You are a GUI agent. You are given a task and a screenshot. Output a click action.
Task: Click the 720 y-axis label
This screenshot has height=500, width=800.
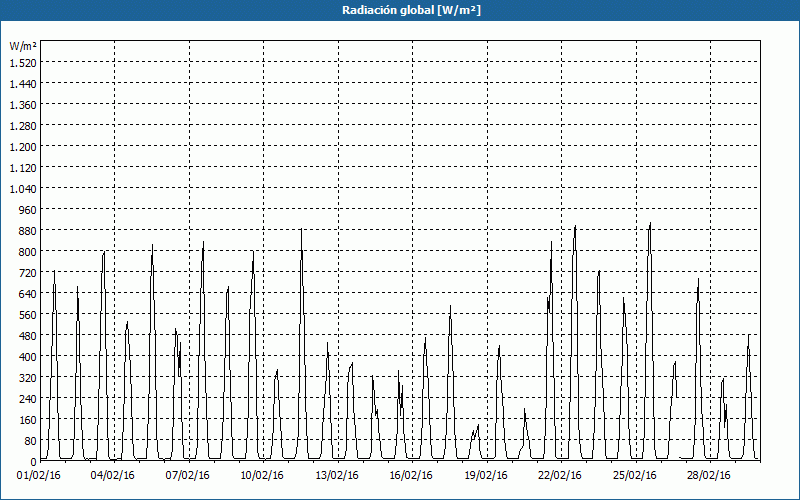(26, 272)
